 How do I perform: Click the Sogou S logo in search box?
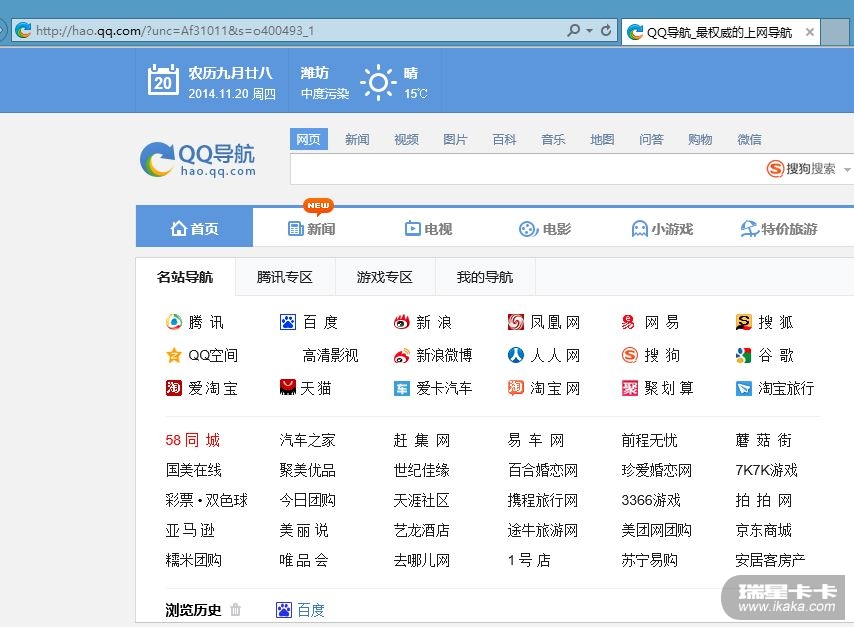(x=775, y=169)
